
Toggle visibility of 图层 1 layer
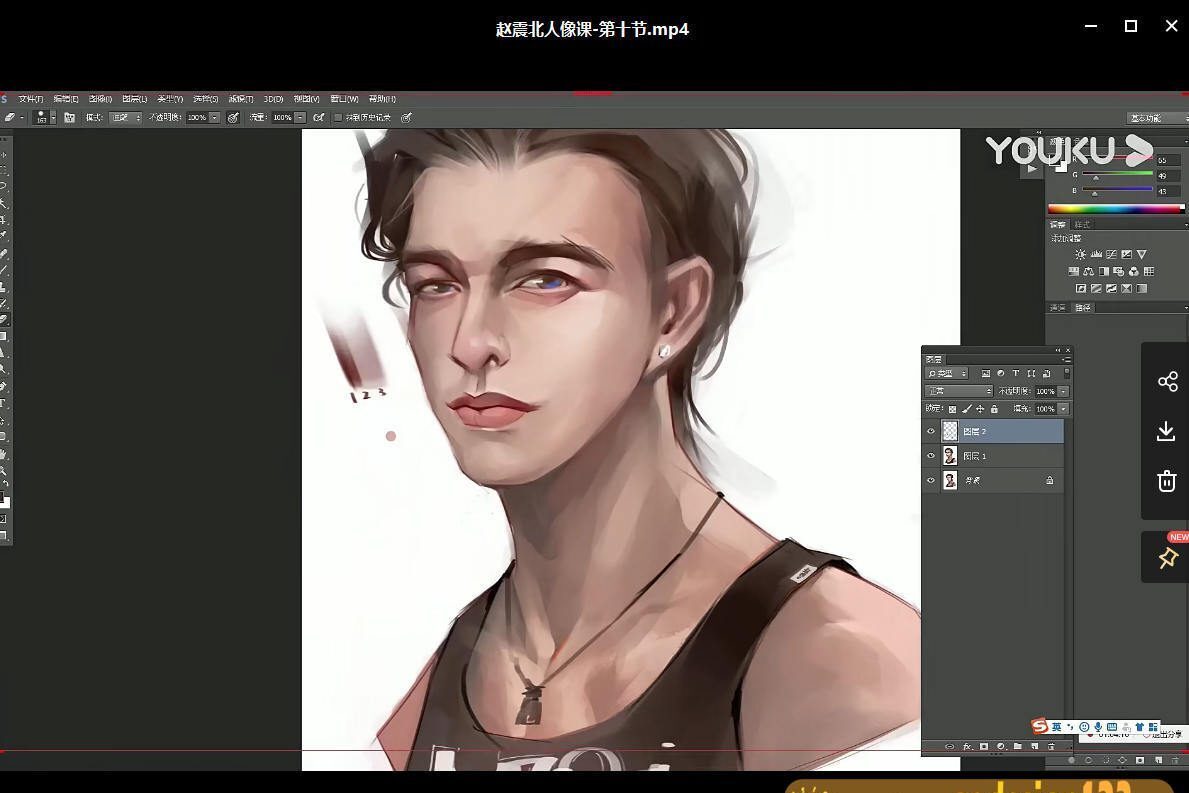931,456
